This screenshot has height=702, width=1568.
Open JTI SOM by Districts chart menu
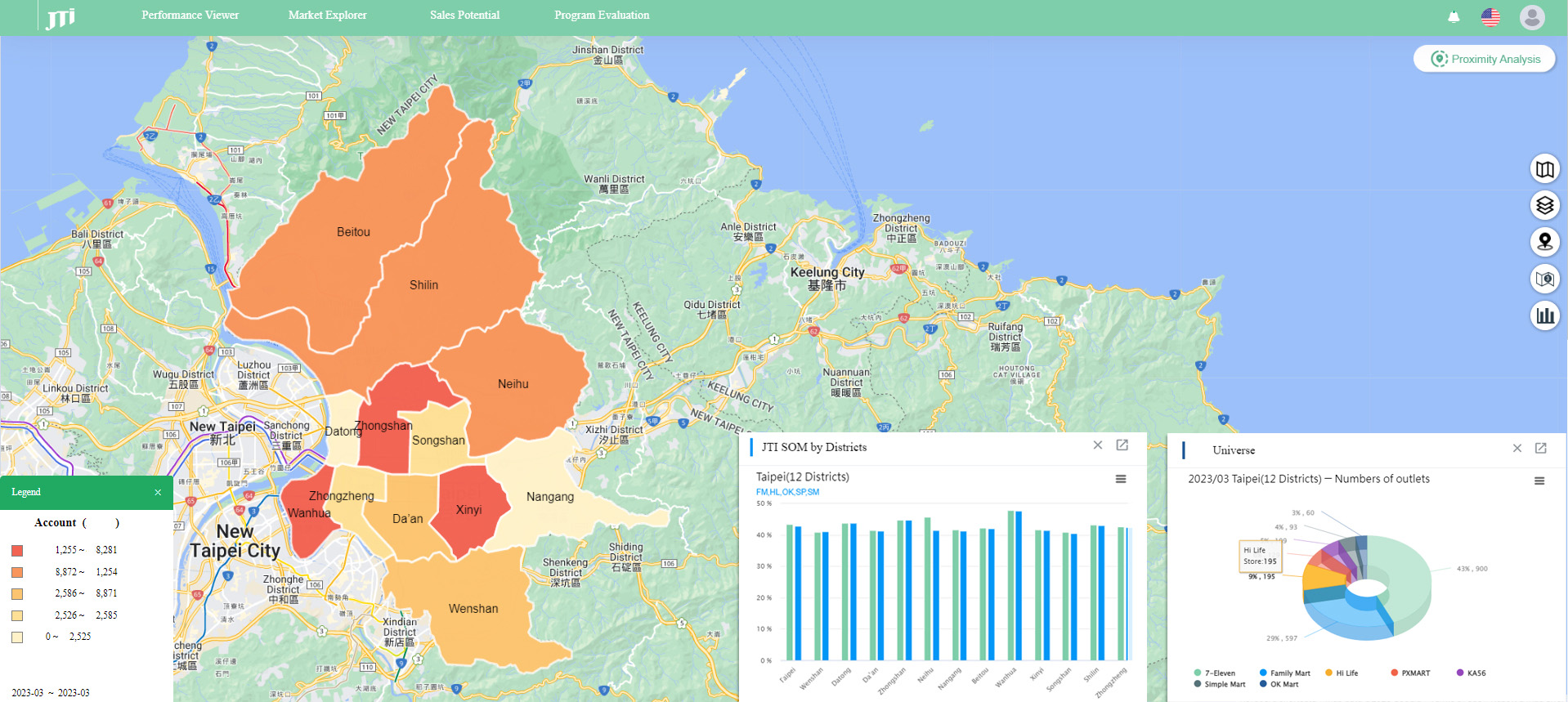click(1121, 479)
